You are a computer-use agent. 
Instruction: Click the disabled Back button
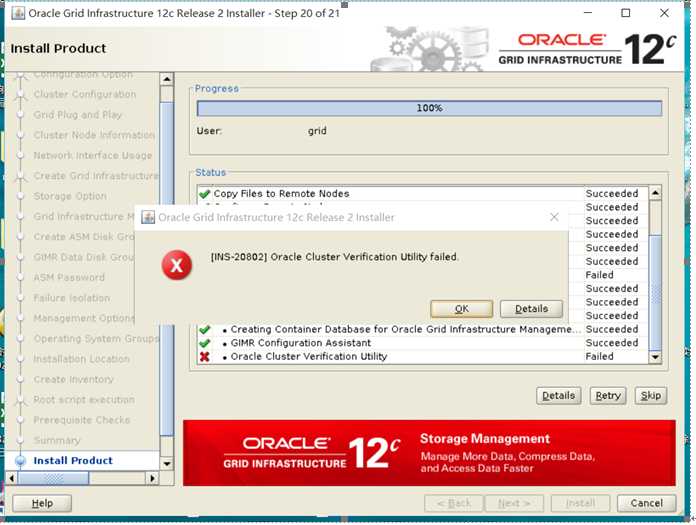pos(454,503)
